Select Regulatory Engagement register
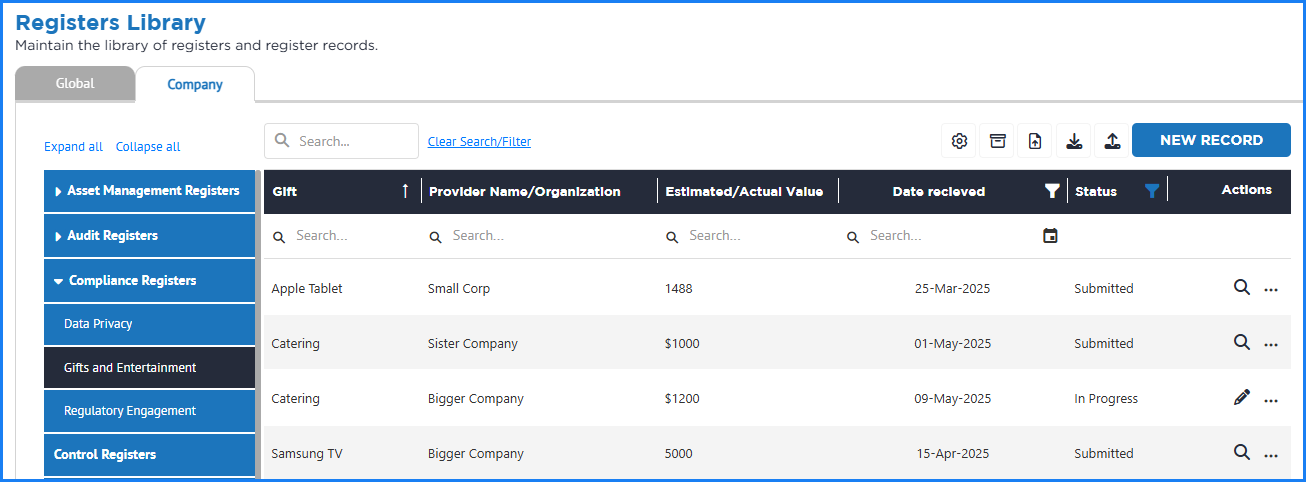This screenshot has height=482, width=1306. (149, 411)
